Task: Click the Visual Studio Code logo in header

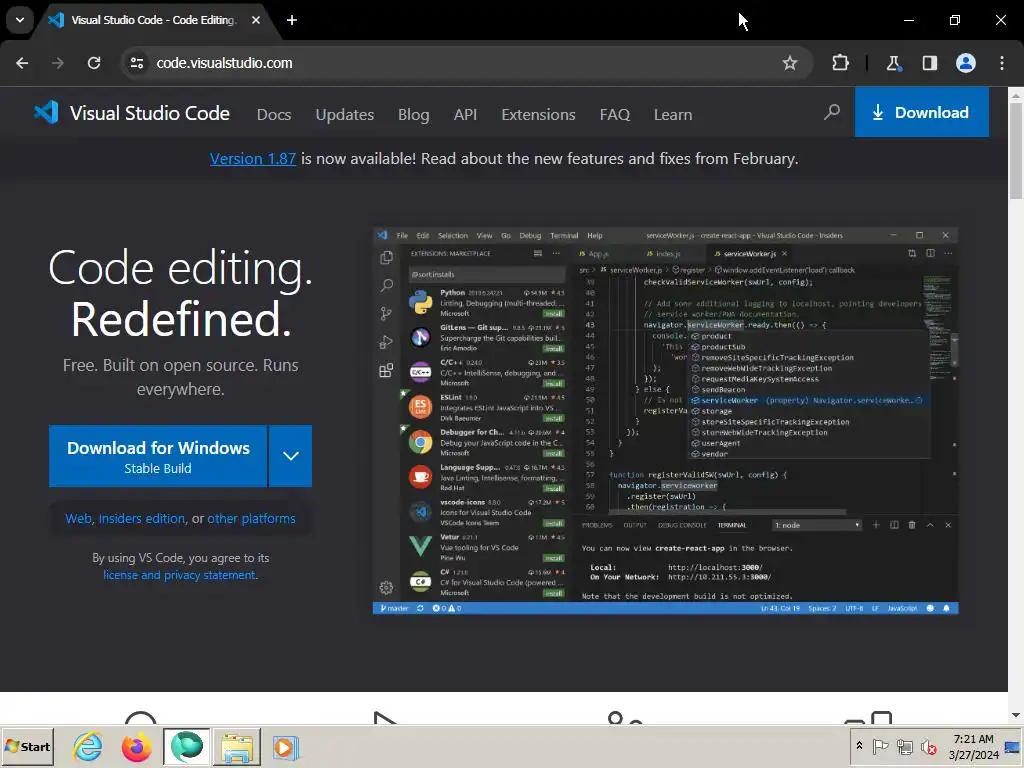Action: pyautogui.click(x=132, y=113)
